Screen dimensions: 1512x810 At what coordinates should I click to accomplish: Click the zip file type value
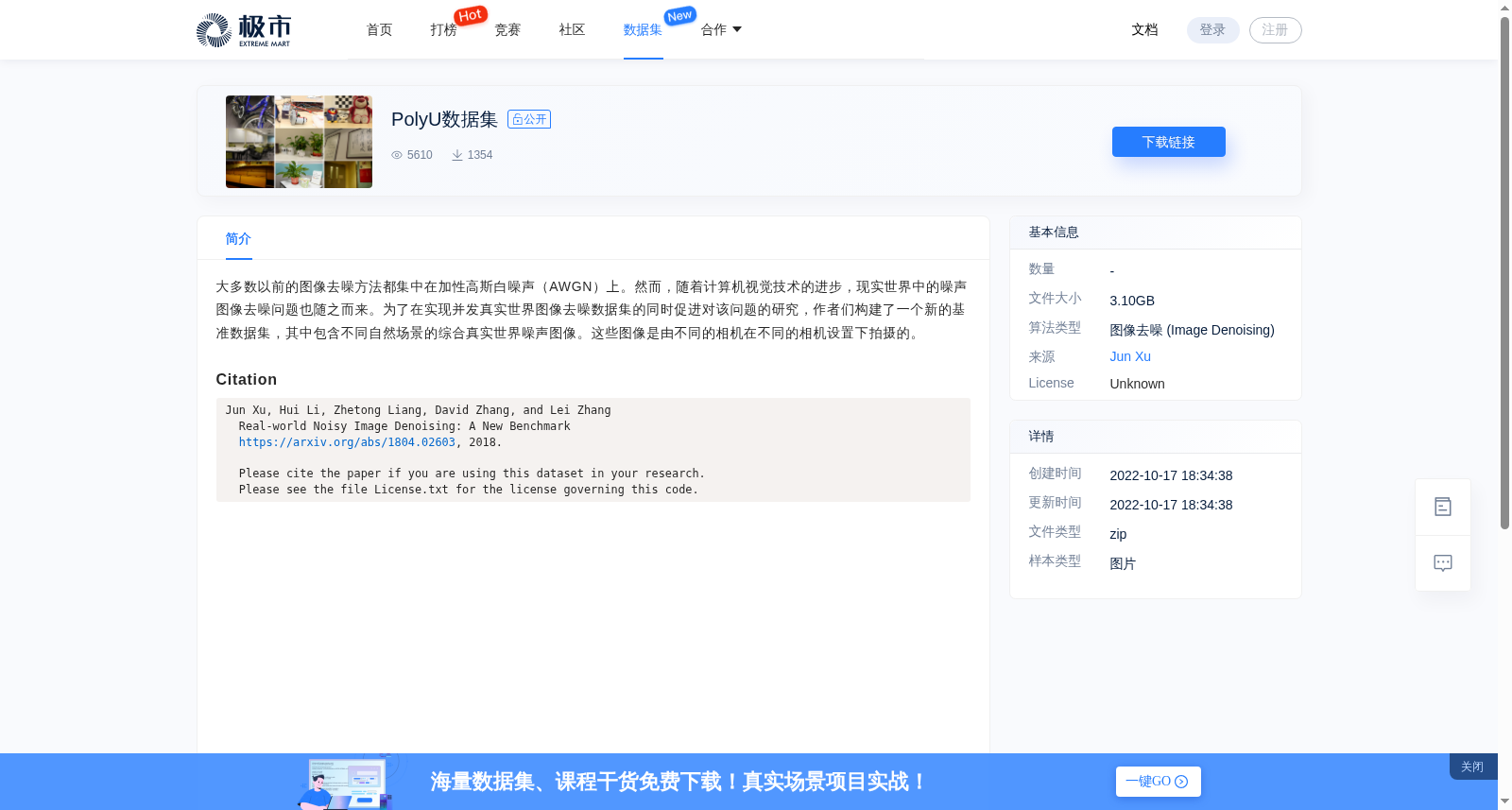(x=1118, y=534)
